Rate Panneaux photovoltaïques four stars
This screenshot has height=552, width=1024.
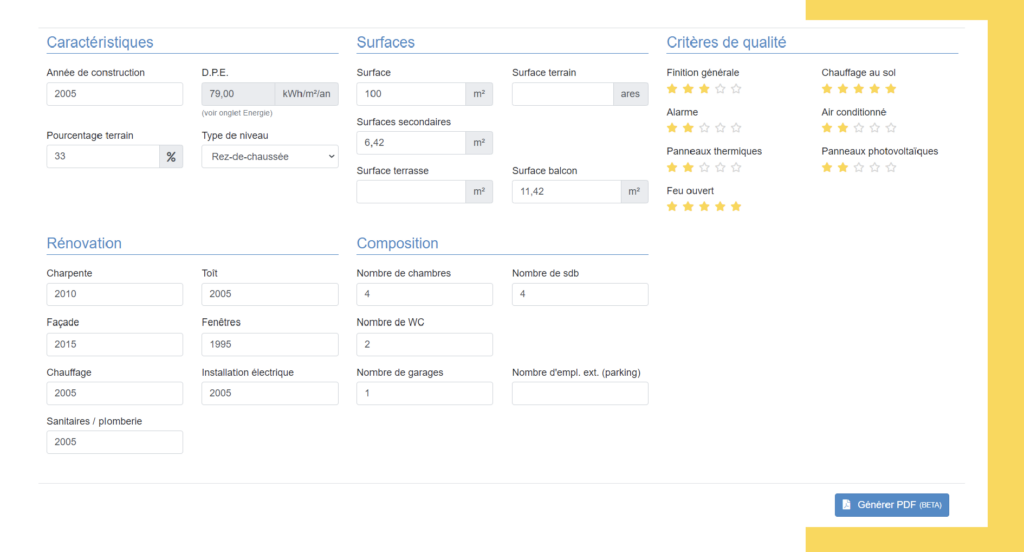point(875,167)
